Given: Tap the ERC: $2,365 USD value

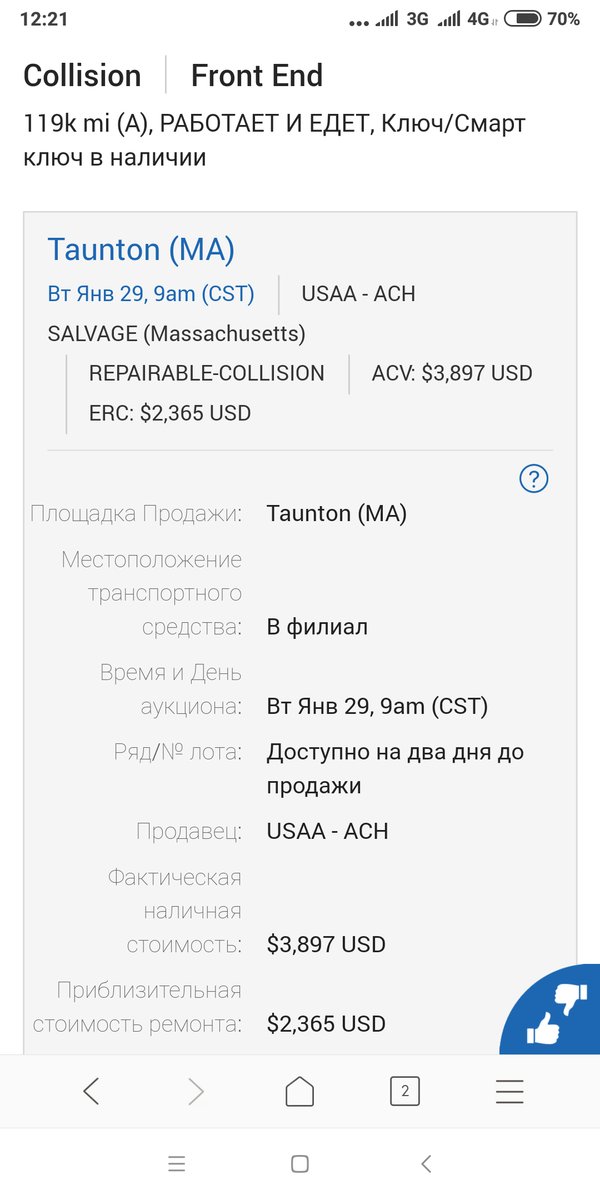Looking at the screenshot, I should [x=170, y=412].
